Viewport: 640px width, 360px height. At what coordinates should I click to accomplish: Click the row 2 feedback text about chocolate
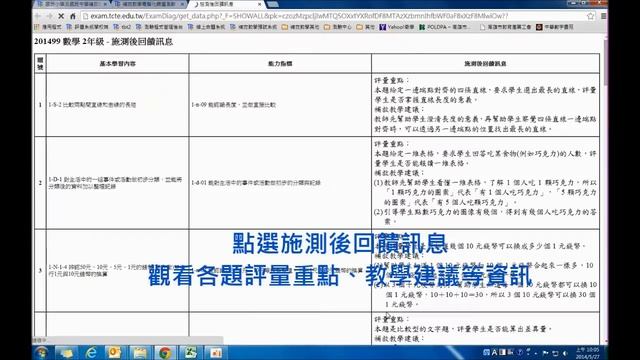coord(485,183)
